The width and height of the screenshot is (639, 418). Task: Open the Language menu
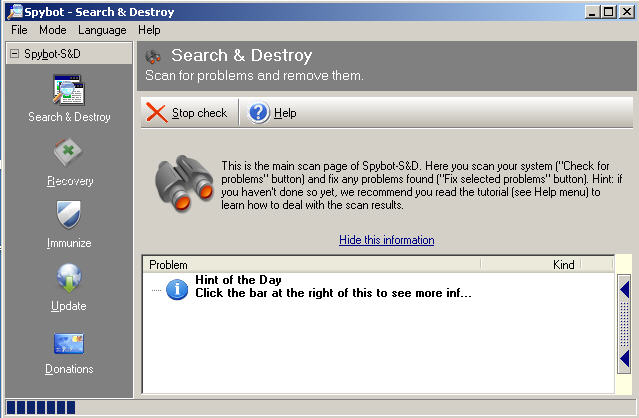tap(102, 30)
